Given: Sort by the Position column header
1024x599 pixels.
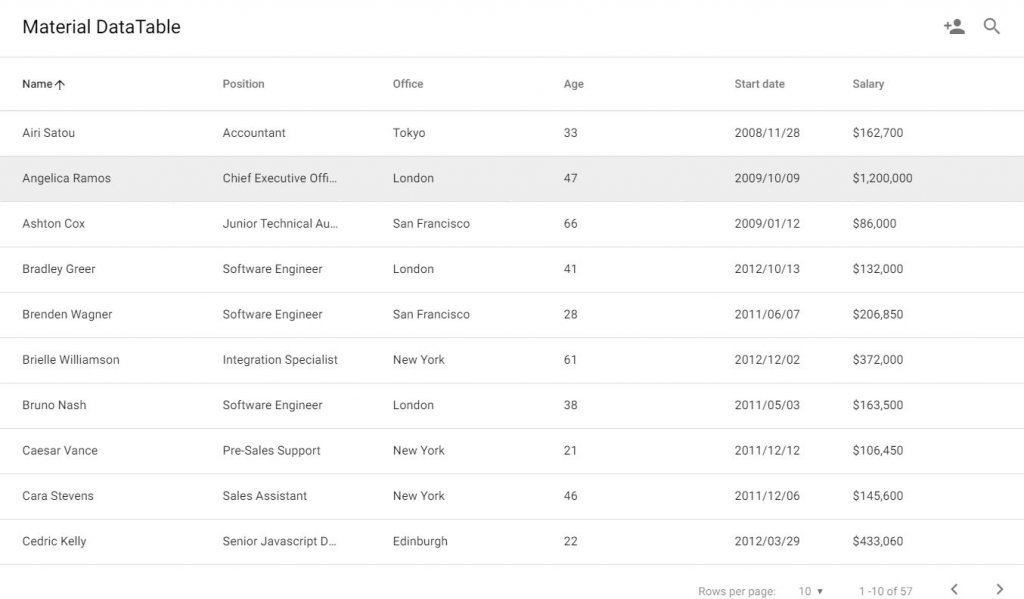Looking at the screenshot, I should point(244,84).
